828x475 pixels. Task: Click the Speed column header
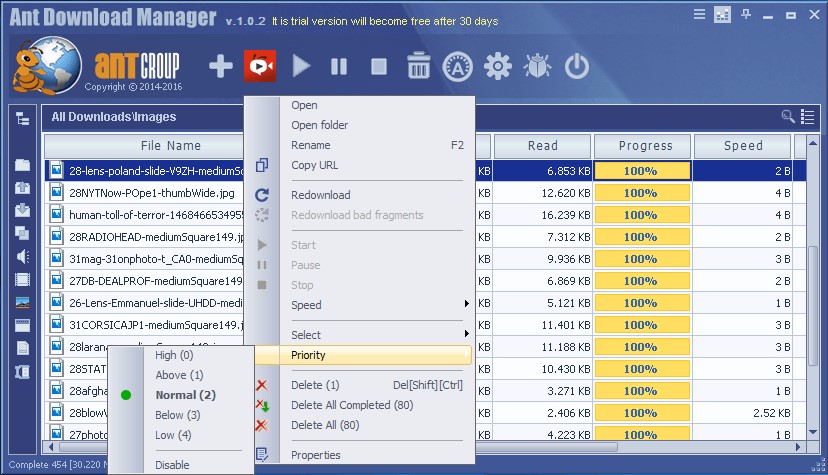click(x=743, y=145)
